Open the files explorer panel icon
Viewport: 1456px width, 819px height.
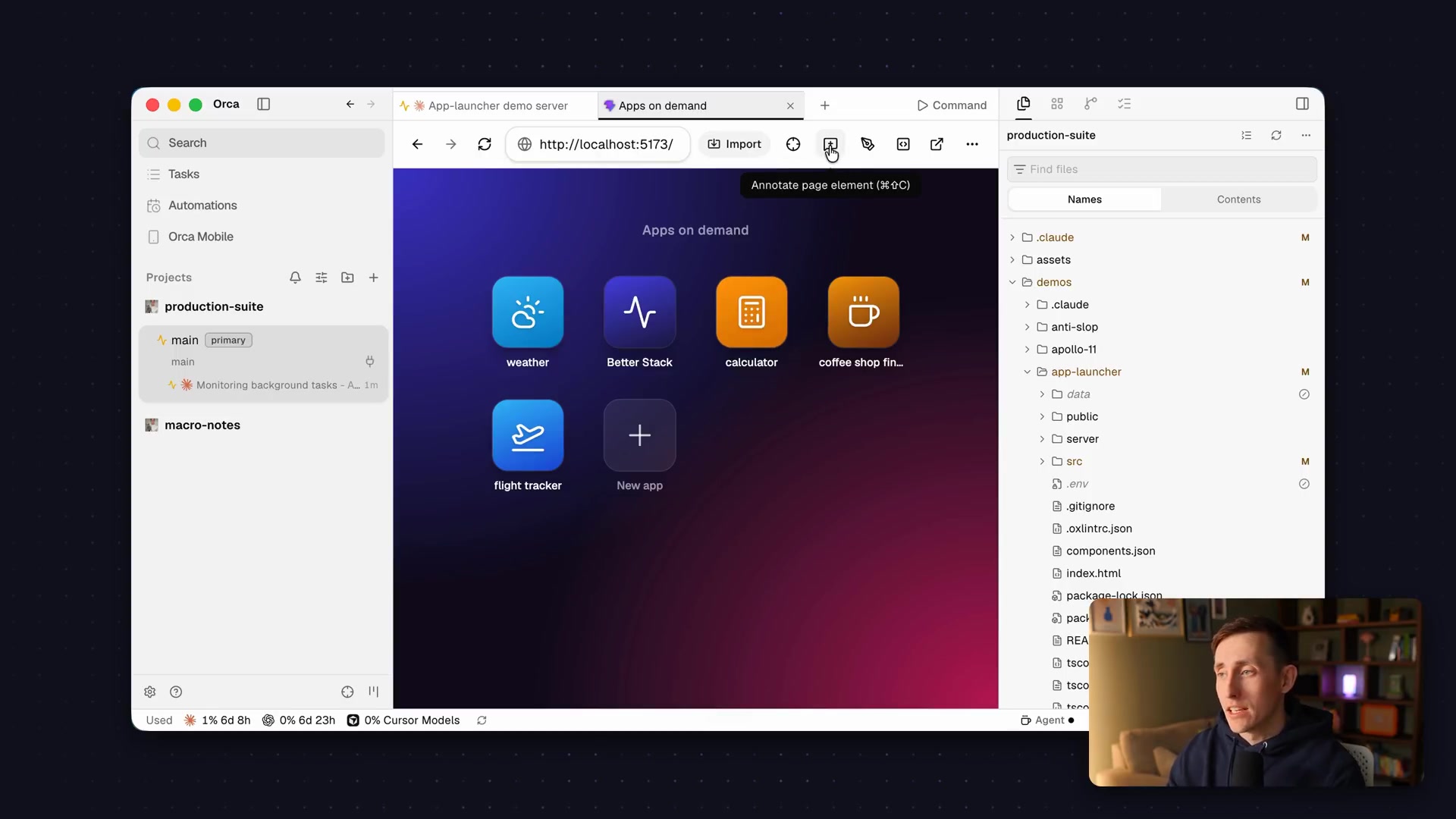(1024, 104)
